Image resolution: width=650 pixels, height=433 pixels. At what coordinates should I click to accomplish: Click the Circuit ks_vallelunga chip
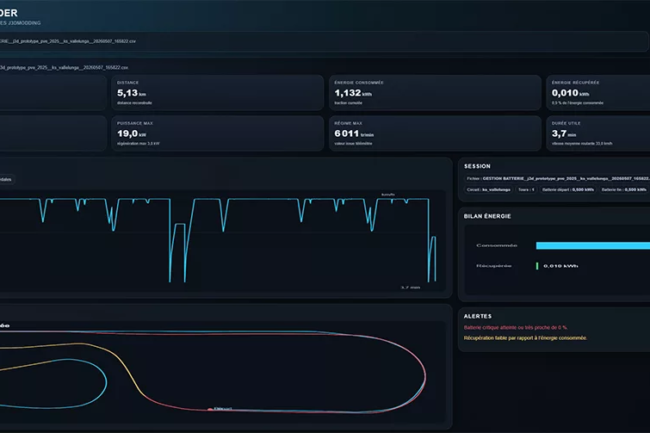(x=488, y=190)
